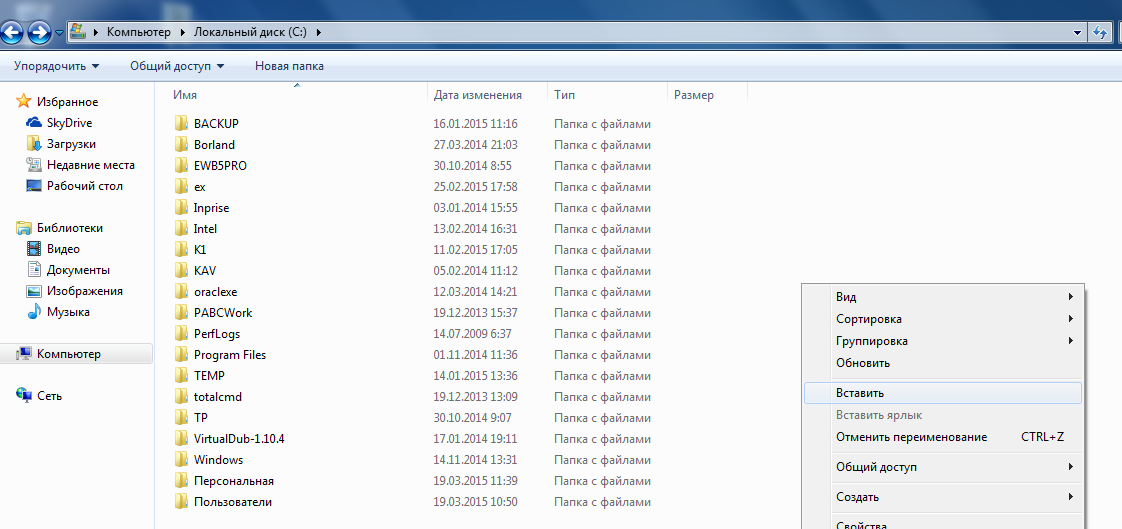Choose Отменить переименование in context menu
The width and height of the screenshot is (1122, 529).
pos(943,437)
